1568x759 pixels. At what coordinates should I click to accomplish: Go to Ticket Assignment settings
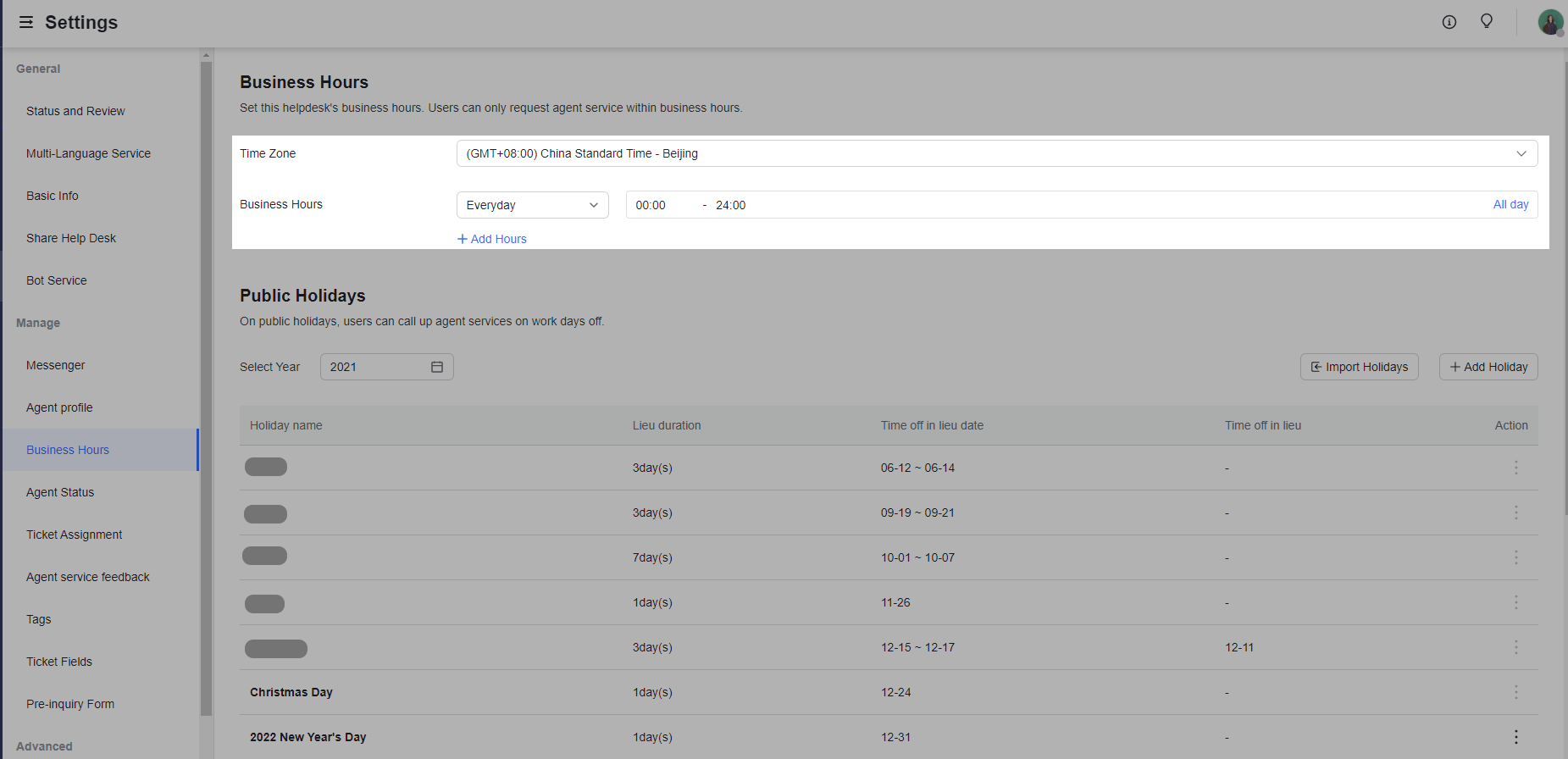(x=75, y=535)
